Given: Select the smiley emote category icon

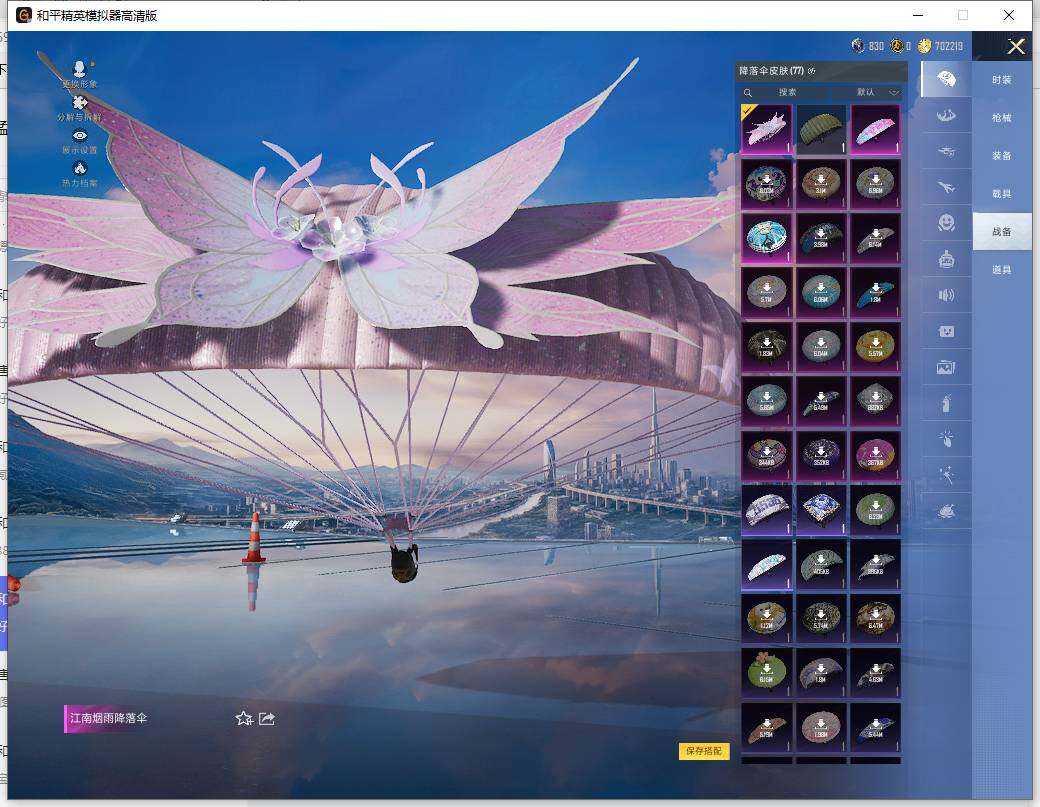Looking at the screenshot, I should click(x=946, y=223).
